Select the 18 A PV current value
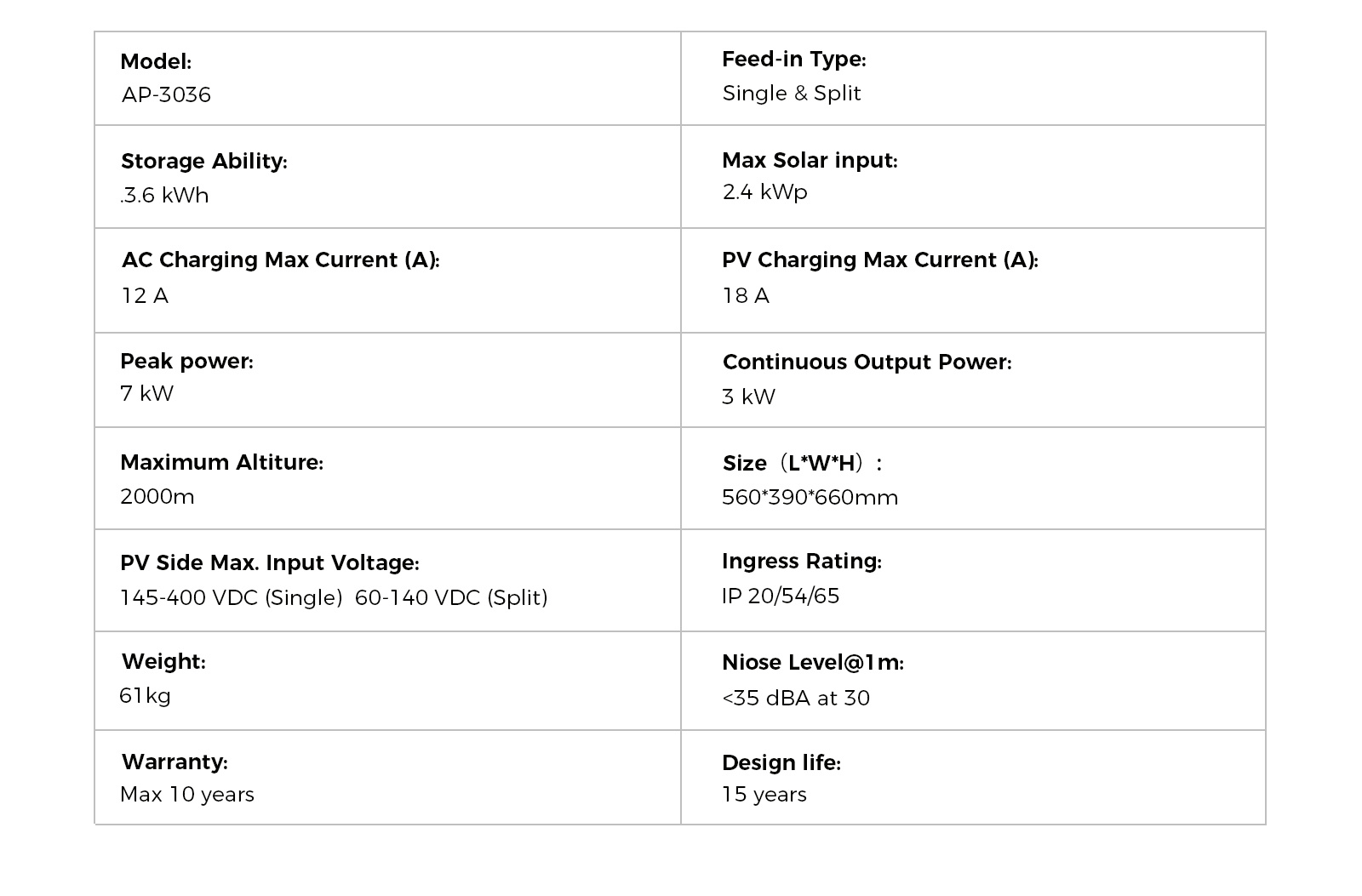1362x896 pixels. [746, 295]
